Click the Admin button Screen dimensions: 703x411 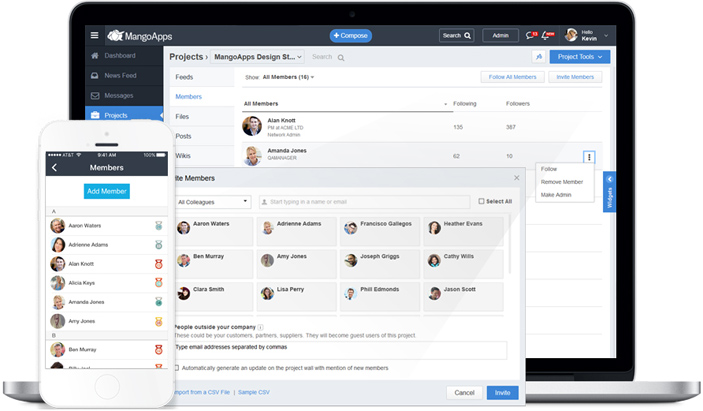pos(500,35)
